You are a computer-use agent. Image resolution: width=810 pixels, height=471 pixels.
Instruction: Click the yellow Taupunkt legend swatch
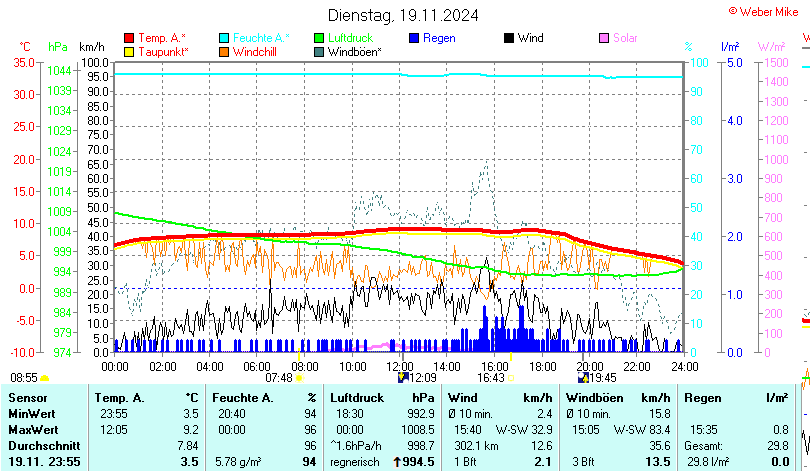click(x=129, y=51)
